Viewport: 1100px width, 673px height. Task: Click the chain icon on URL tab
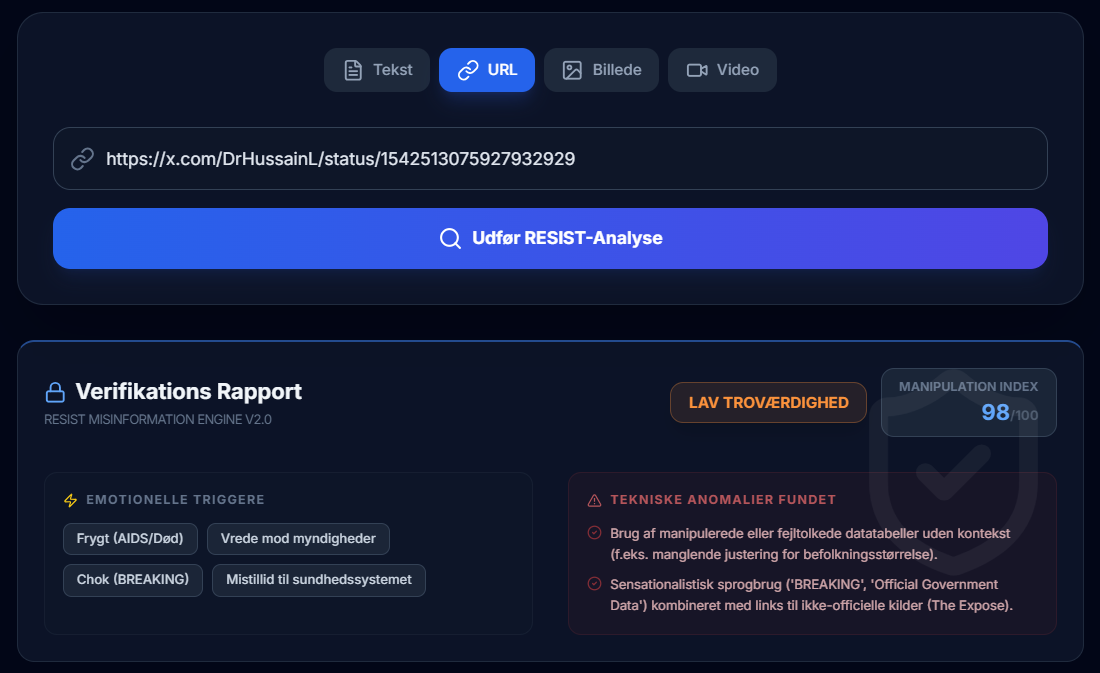(x=468, y=70)
